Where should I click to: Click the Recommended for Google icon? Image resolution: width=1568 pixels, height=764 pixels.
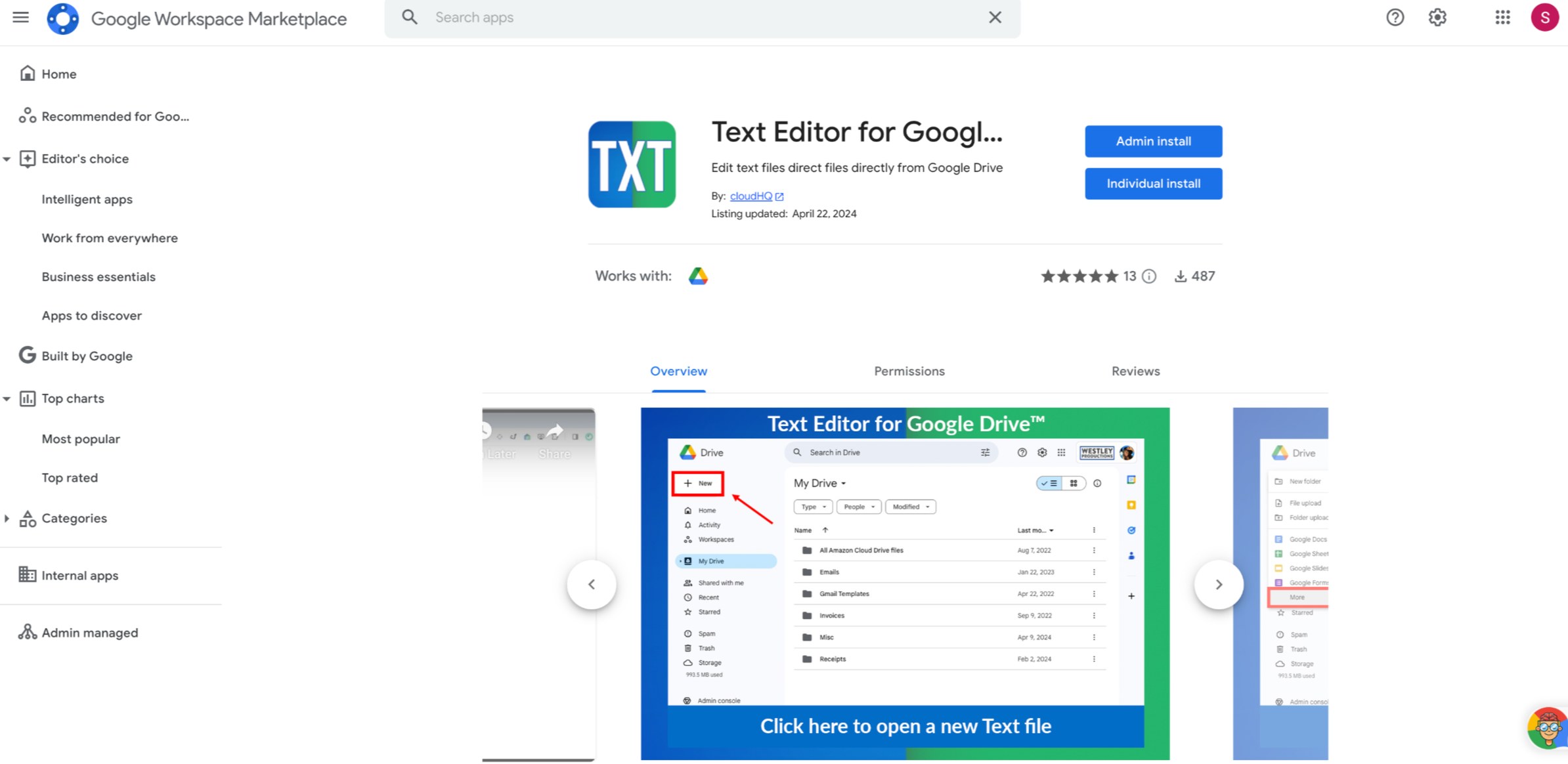coord(27,116)
